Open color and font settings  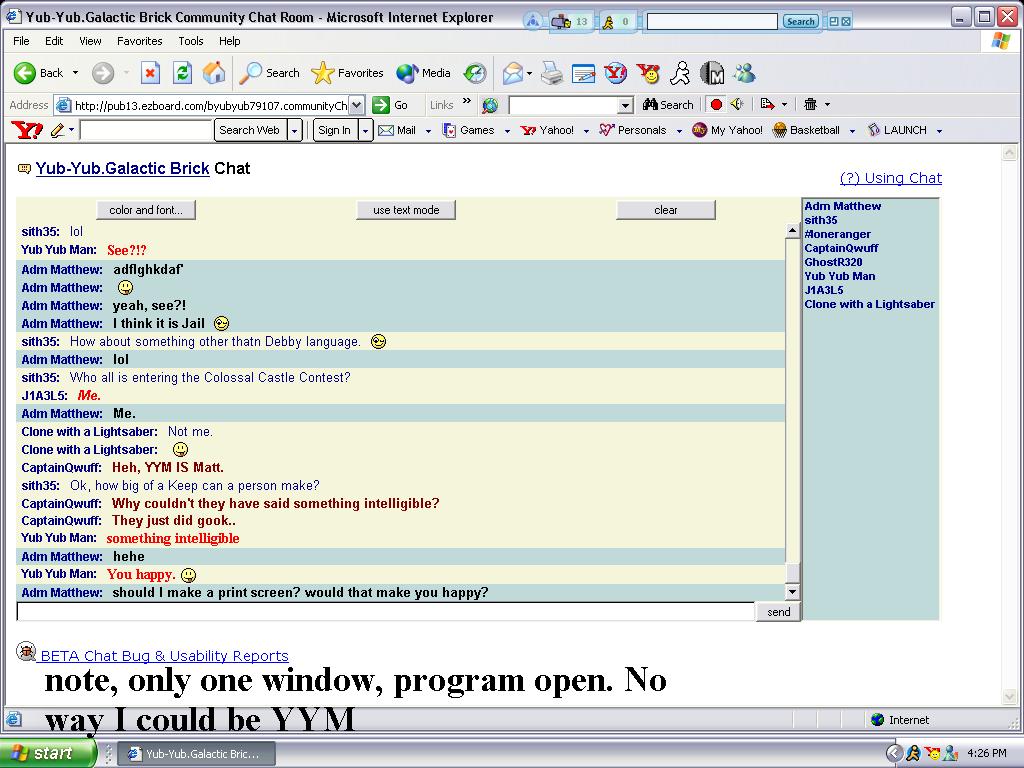146,210
